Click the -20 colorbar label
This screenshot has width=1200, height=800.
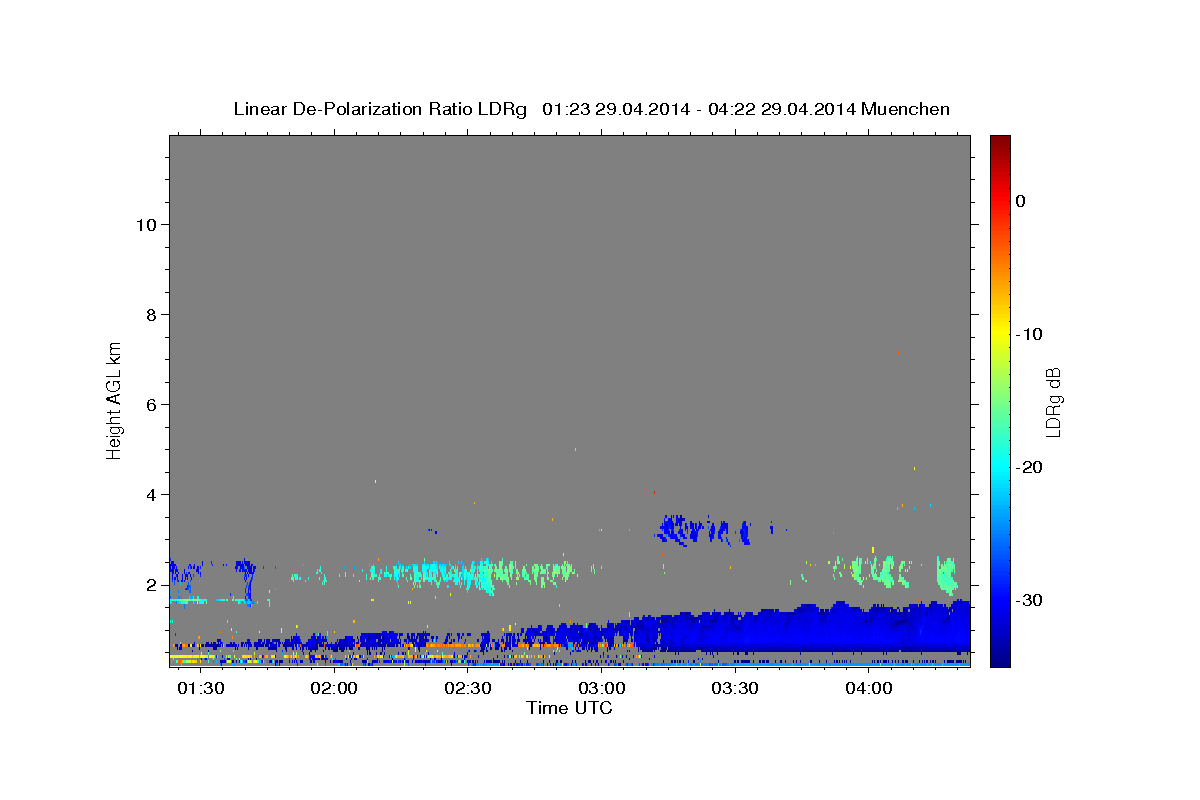click(x=1030, y=467)
